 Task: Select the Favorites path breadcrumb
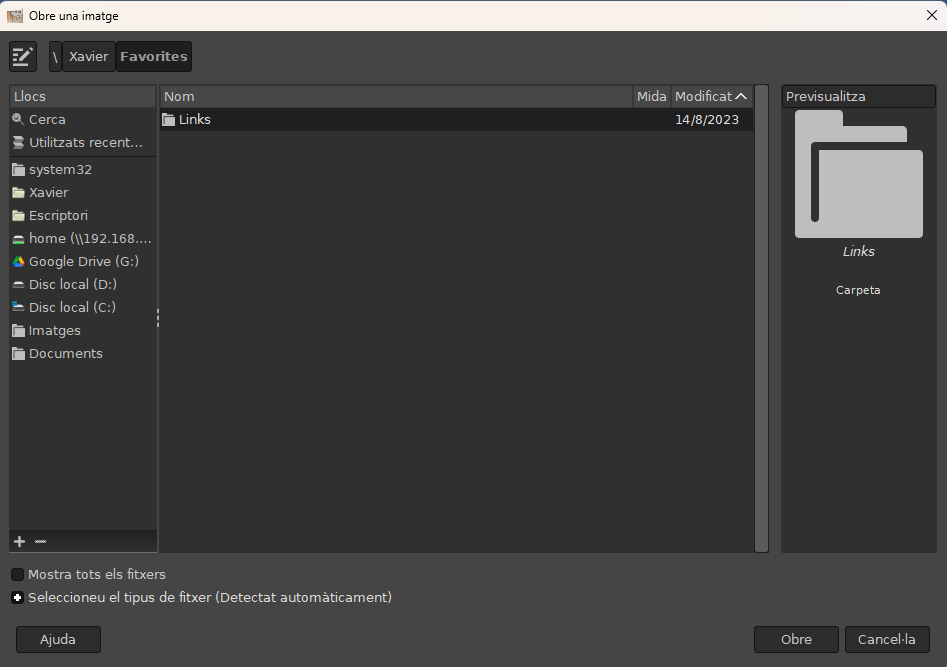(153, 56)
